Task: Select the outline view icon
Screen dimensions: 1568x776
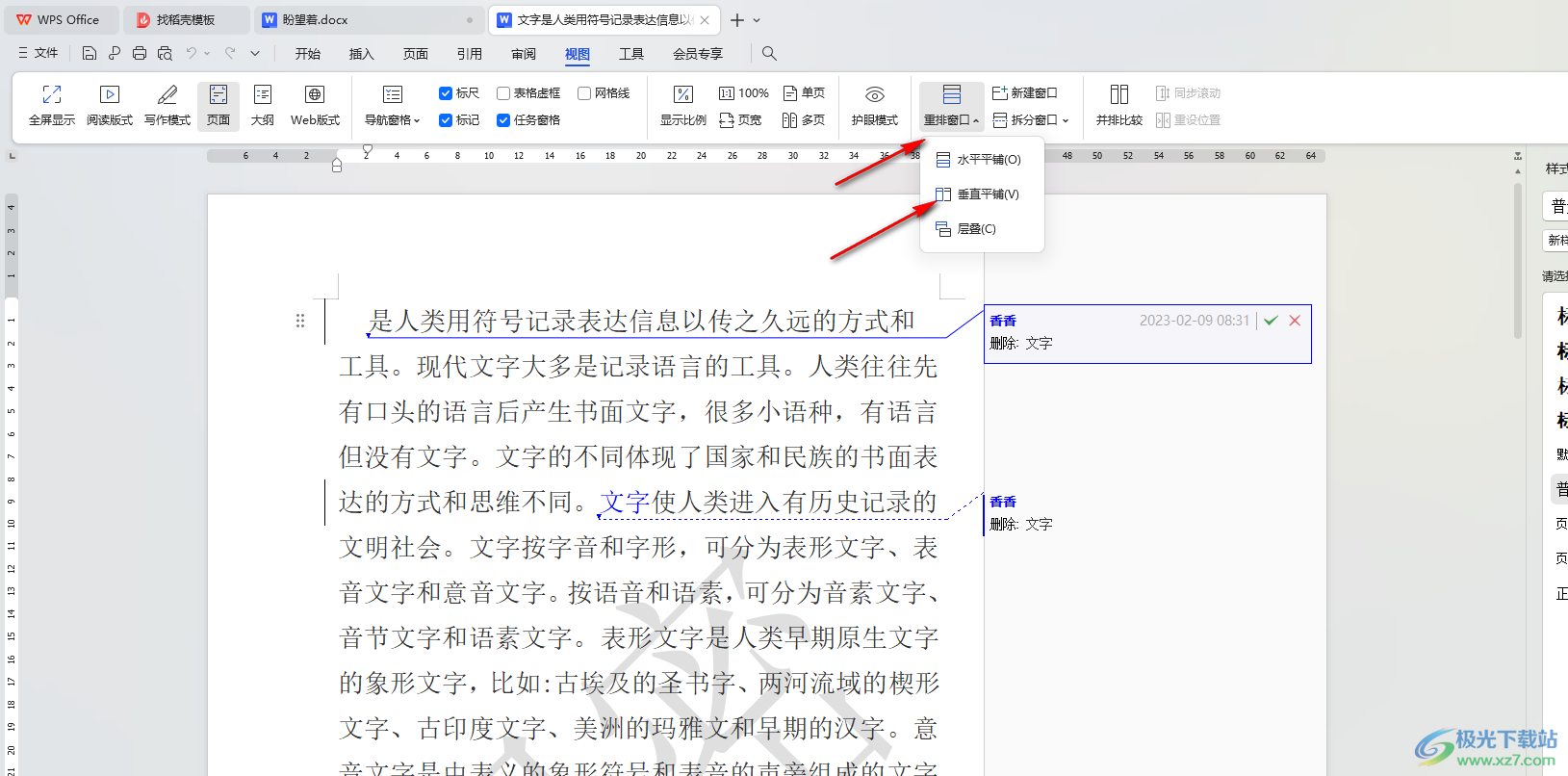Action: 262,105
